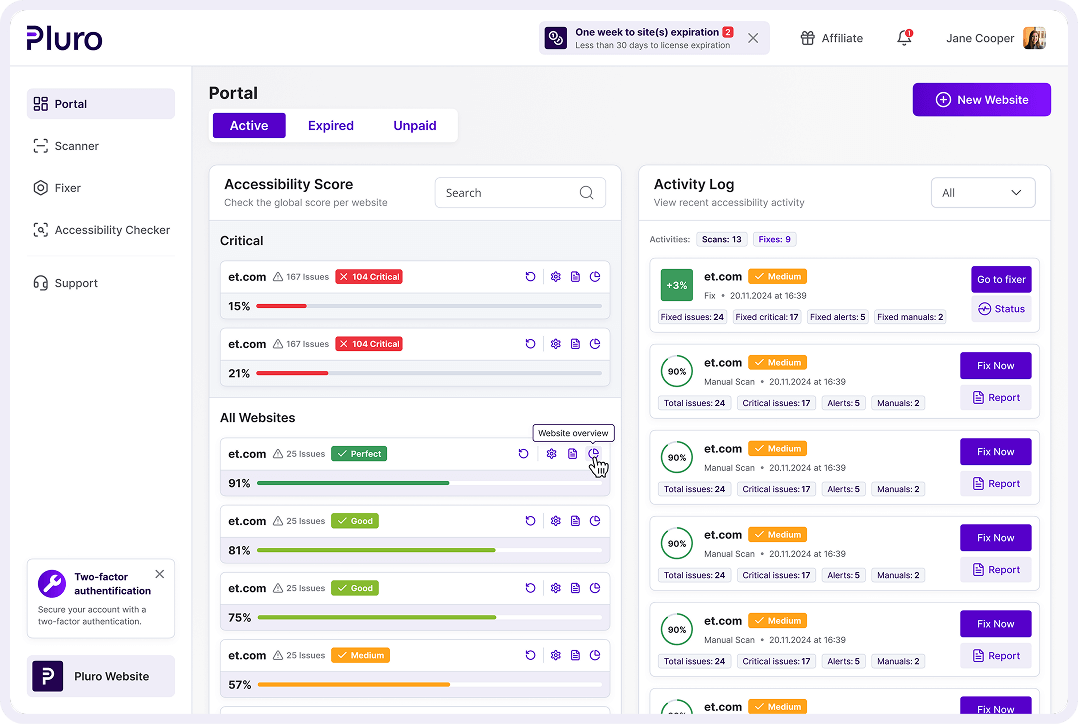Image resolution: width=1078 pixels, height=724 pixels.
Task: Click the rescan icon on the 15% critical site
Action: pyautogui.click(x=530, y=277)
